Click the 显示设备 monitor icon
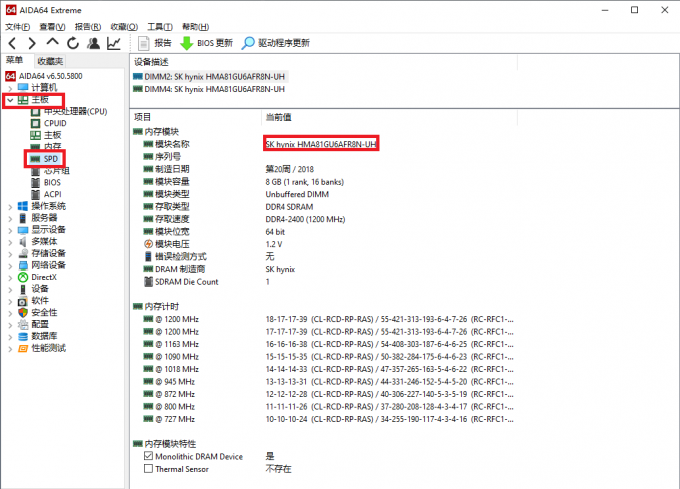 (23, 230)
